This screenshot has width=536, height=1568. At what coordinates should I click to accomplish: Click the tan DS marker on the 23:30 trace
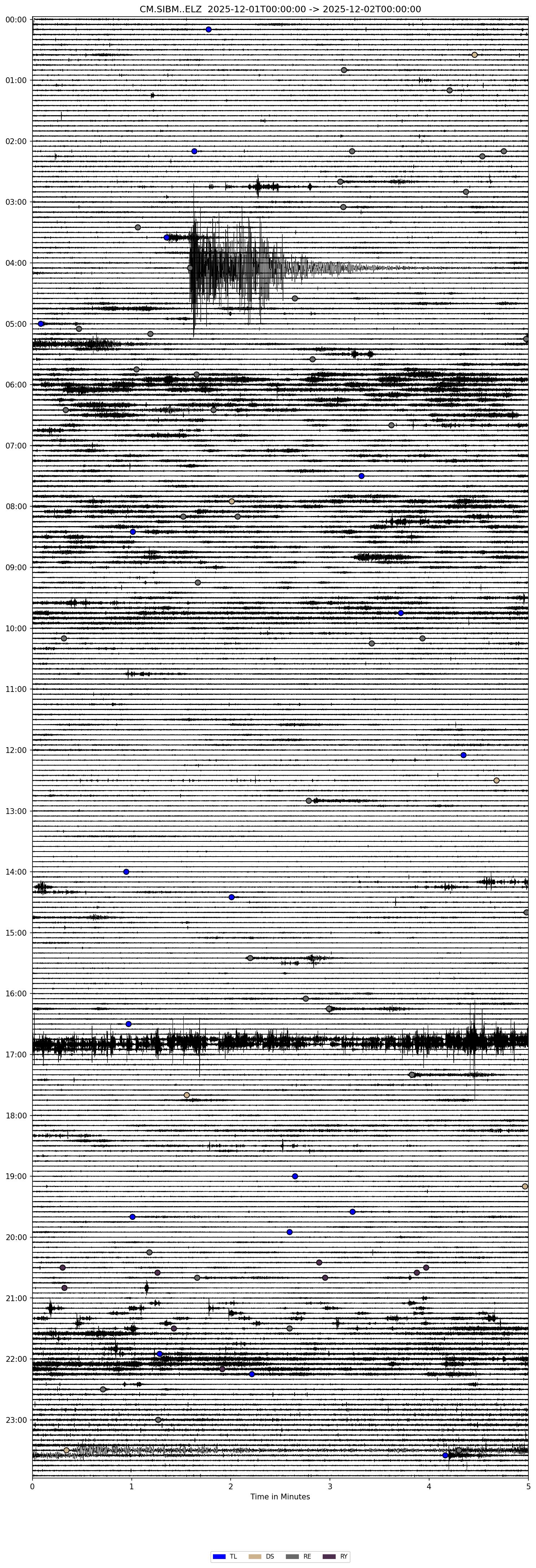tap(66, 1450)
